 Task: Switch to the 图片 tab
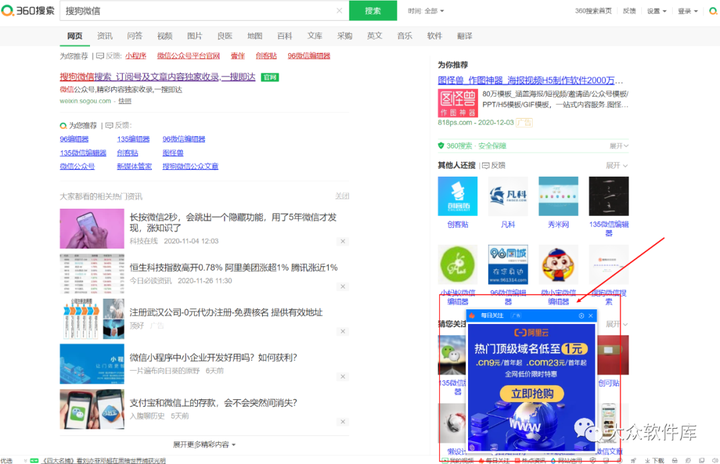(195, 36)
